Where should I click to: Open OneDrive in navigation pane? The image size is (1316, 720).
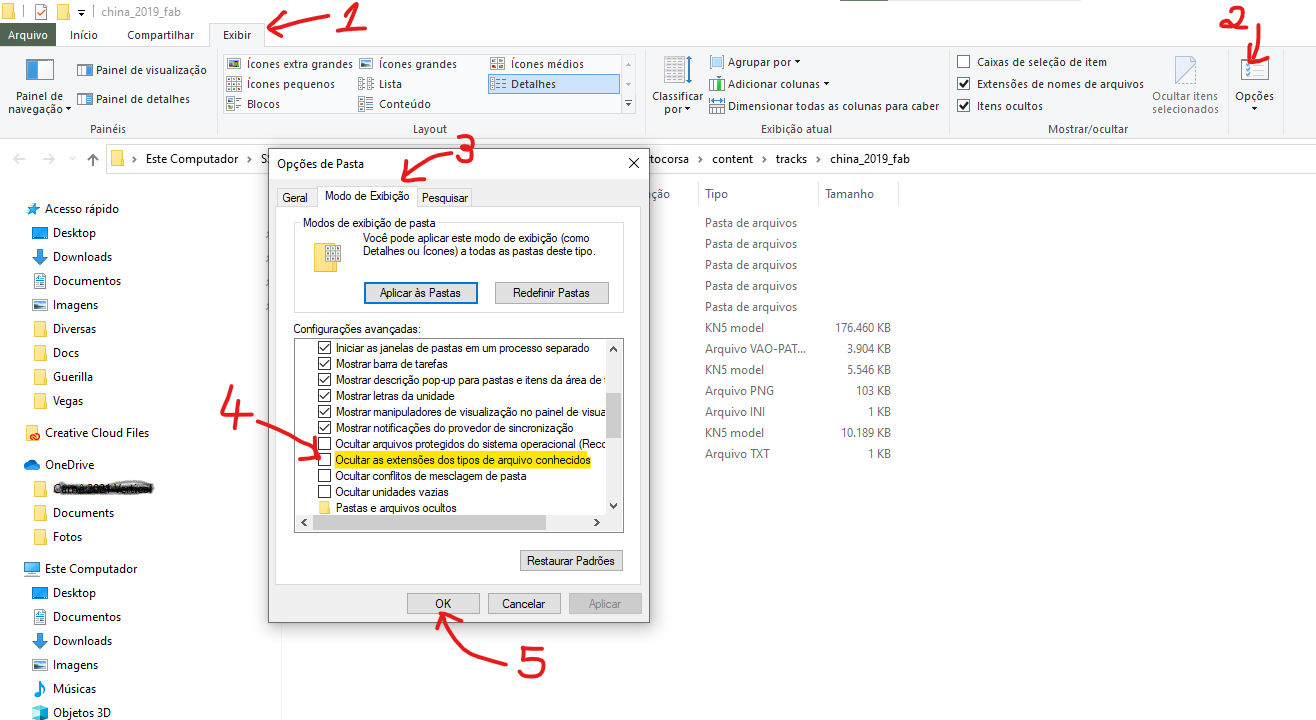(58, 465)
